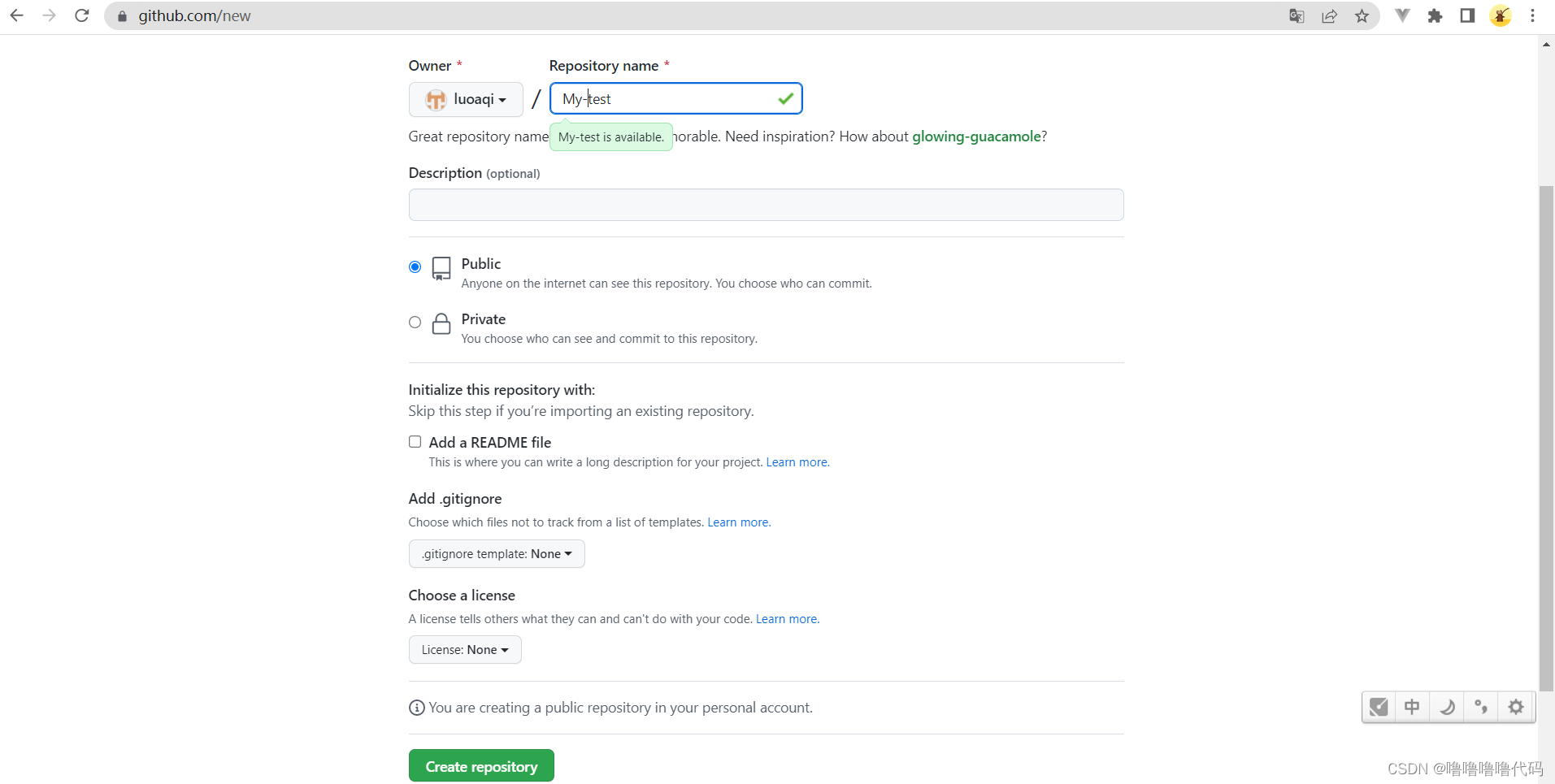Open the Chrome three-dot menu
This screenshot has width=1555, height=784.
[x=1532, y=15]
